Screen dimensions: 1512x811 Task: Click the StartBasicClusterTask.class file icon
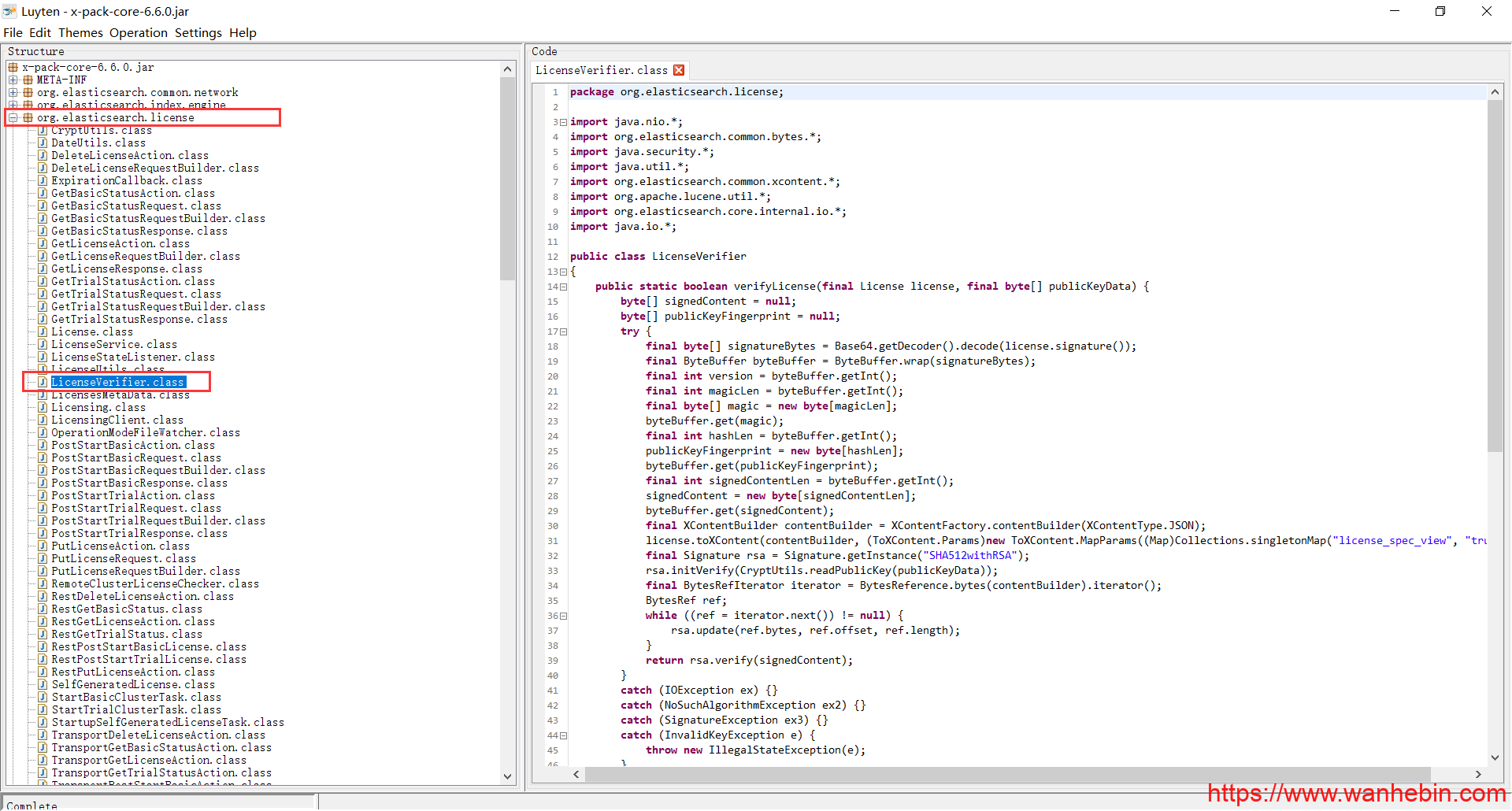43,697
